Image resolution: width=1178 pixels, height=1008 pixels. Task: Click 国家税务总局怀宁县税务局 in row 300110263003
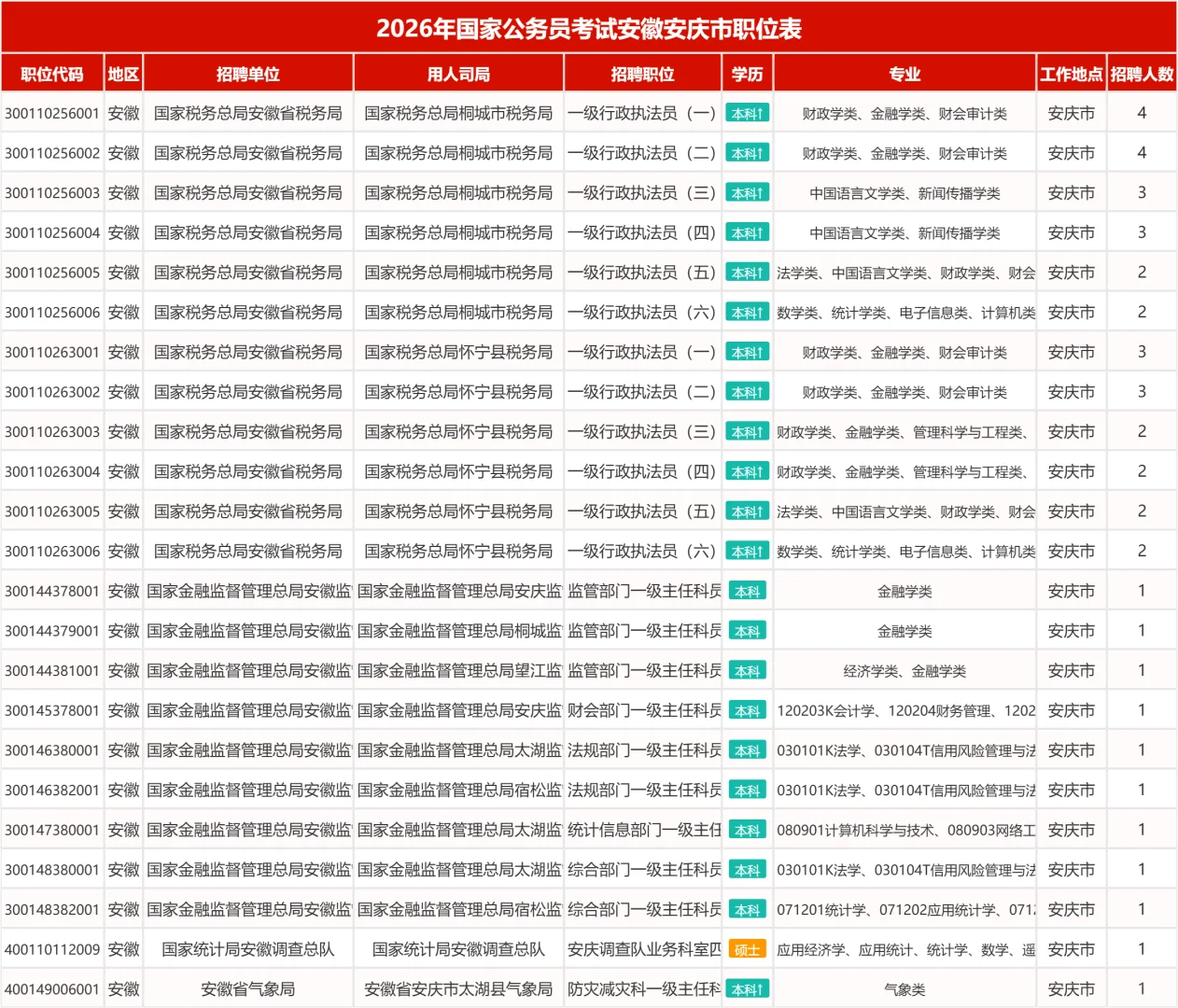pyautogui.click(x=458, y=432)
